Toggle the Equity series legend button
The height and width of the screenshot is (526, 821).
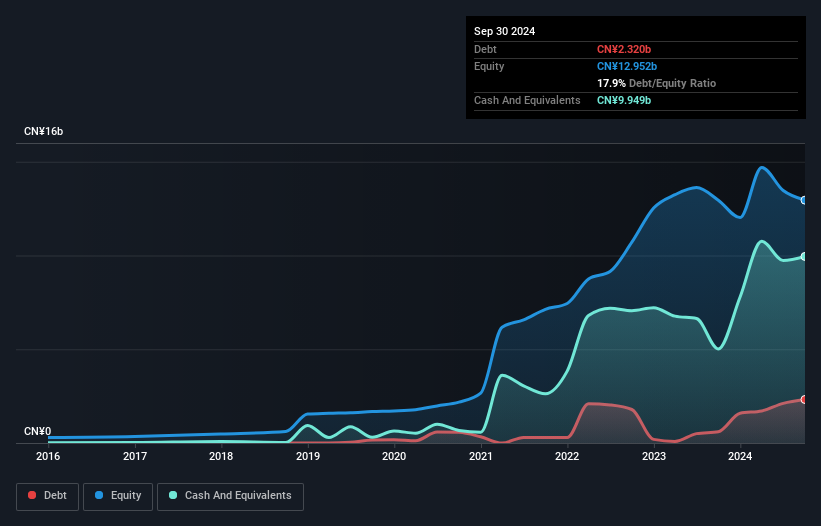[x=118, y=496]
